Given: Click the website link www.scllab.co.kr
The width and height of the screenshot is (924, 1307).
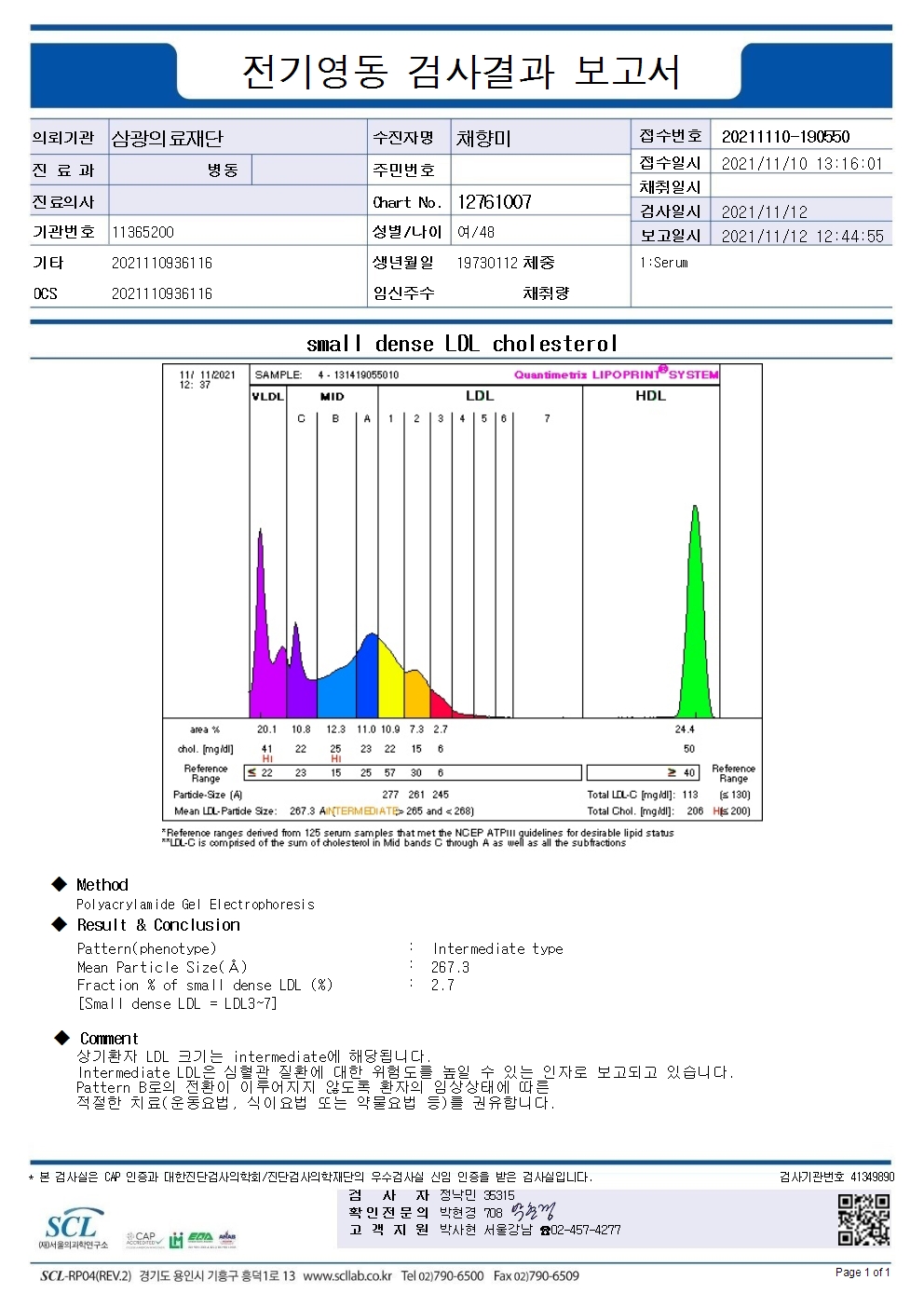Looking at the screenshot, I should 347,1276.
